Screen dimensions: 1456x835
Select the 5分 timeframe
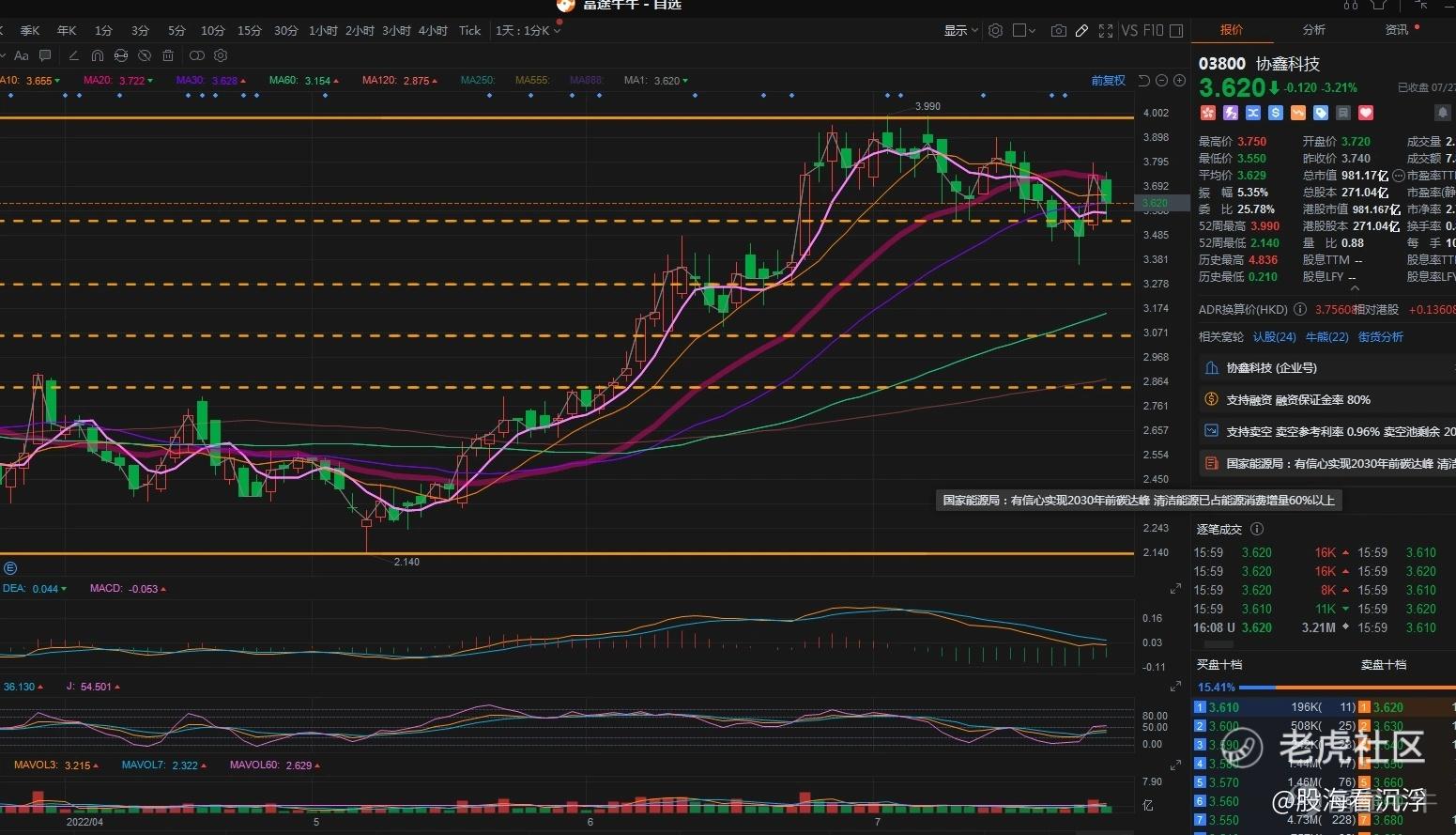point(176,31)
